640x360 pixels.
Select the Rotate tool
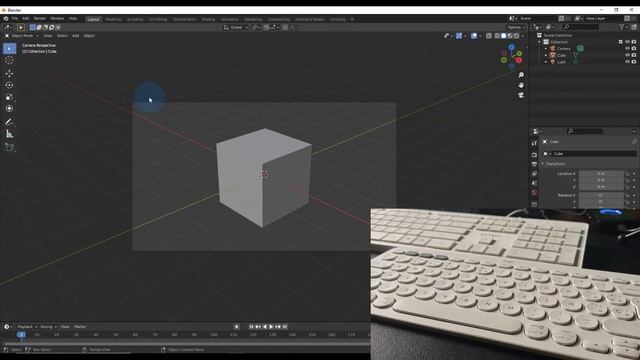pyautogui.click(x=9, y=85)
